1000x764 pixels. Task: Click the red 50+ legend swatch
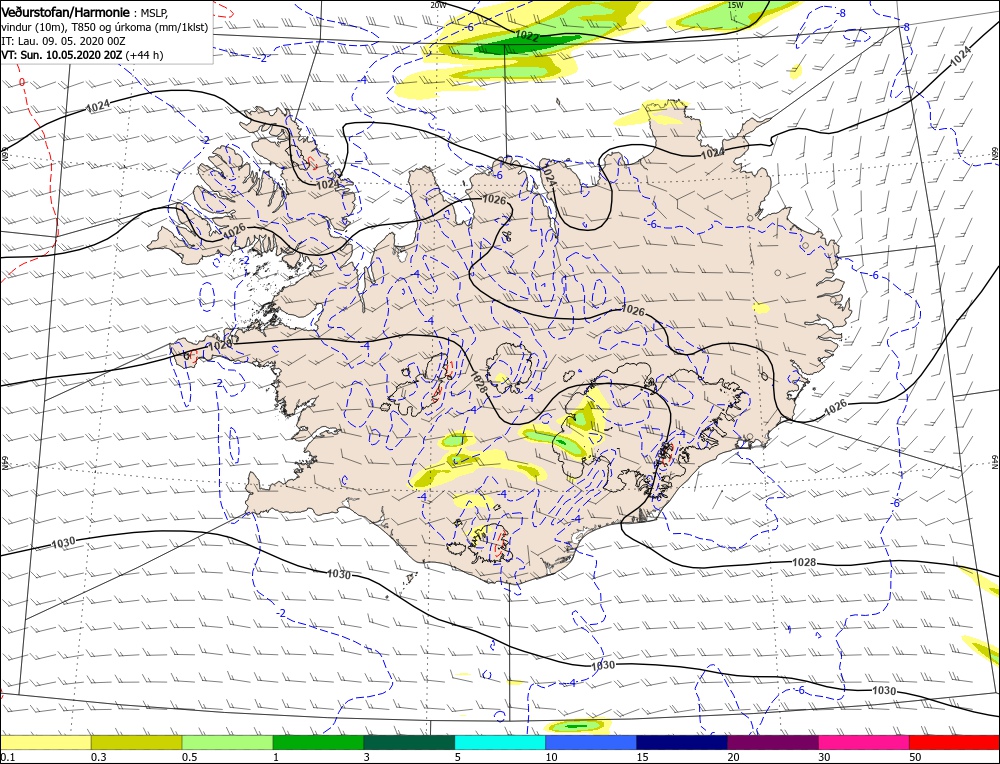pyautogui.click(x=955, y=742)
